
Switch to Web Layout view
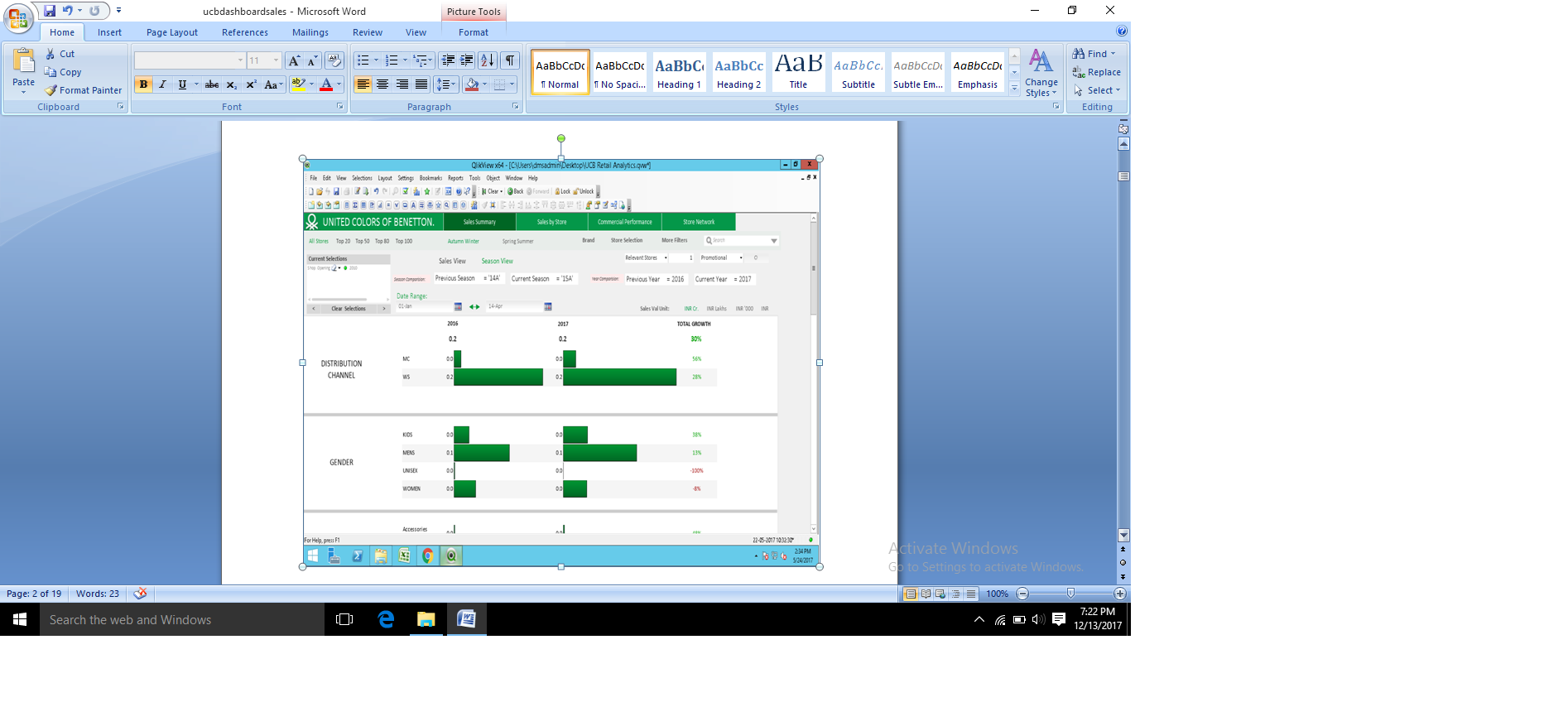(940, 594)
